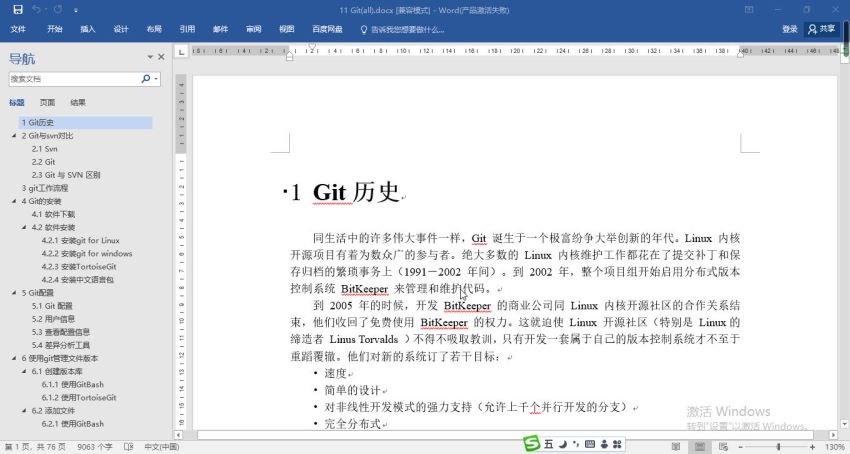The height and width of the screenshot is (454, 850).
Task: Switch to the 视图 ribbon tab
Action: click(286, 29)
